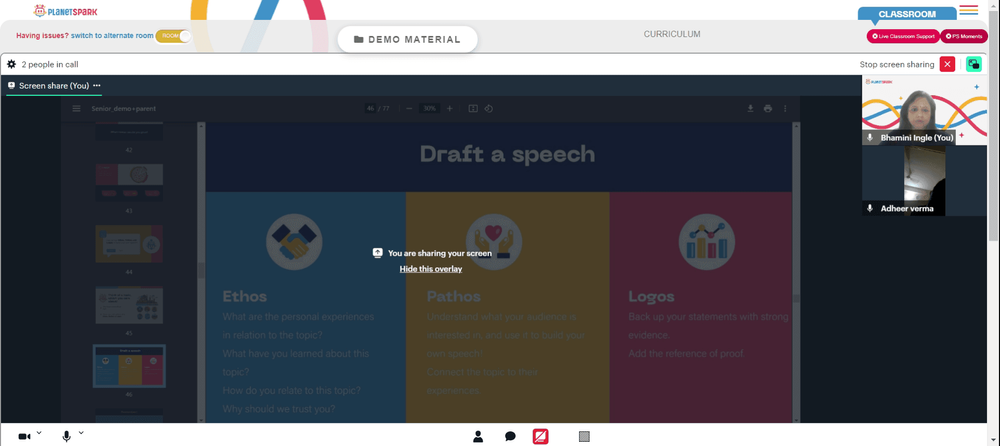Image resolution: width=1000 pixels, height=446 pixels.
Task: Open the Demo Material button
Action: click(406, 39)
